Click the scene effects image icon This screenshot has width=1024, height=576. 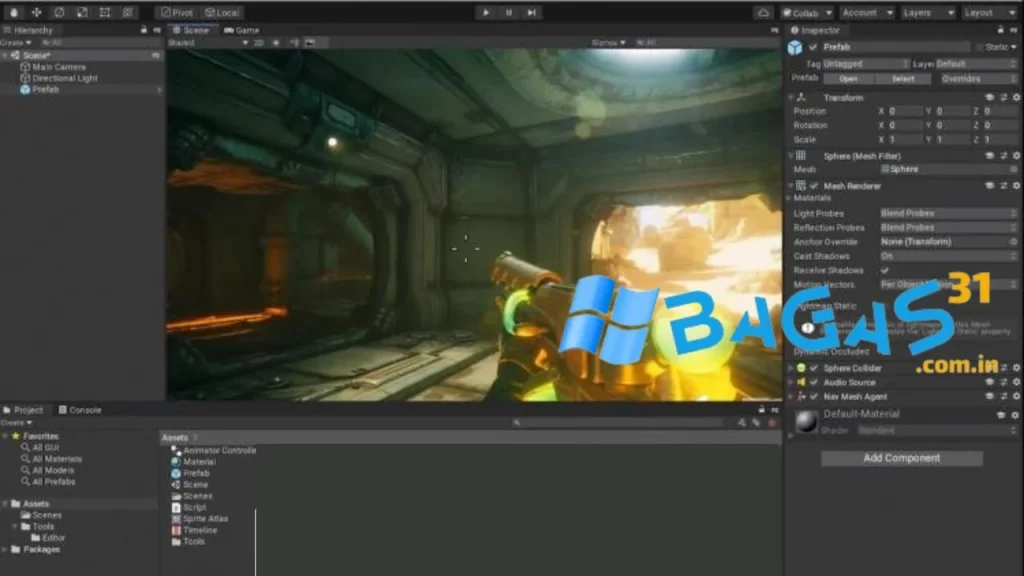(x=310, y=42)
